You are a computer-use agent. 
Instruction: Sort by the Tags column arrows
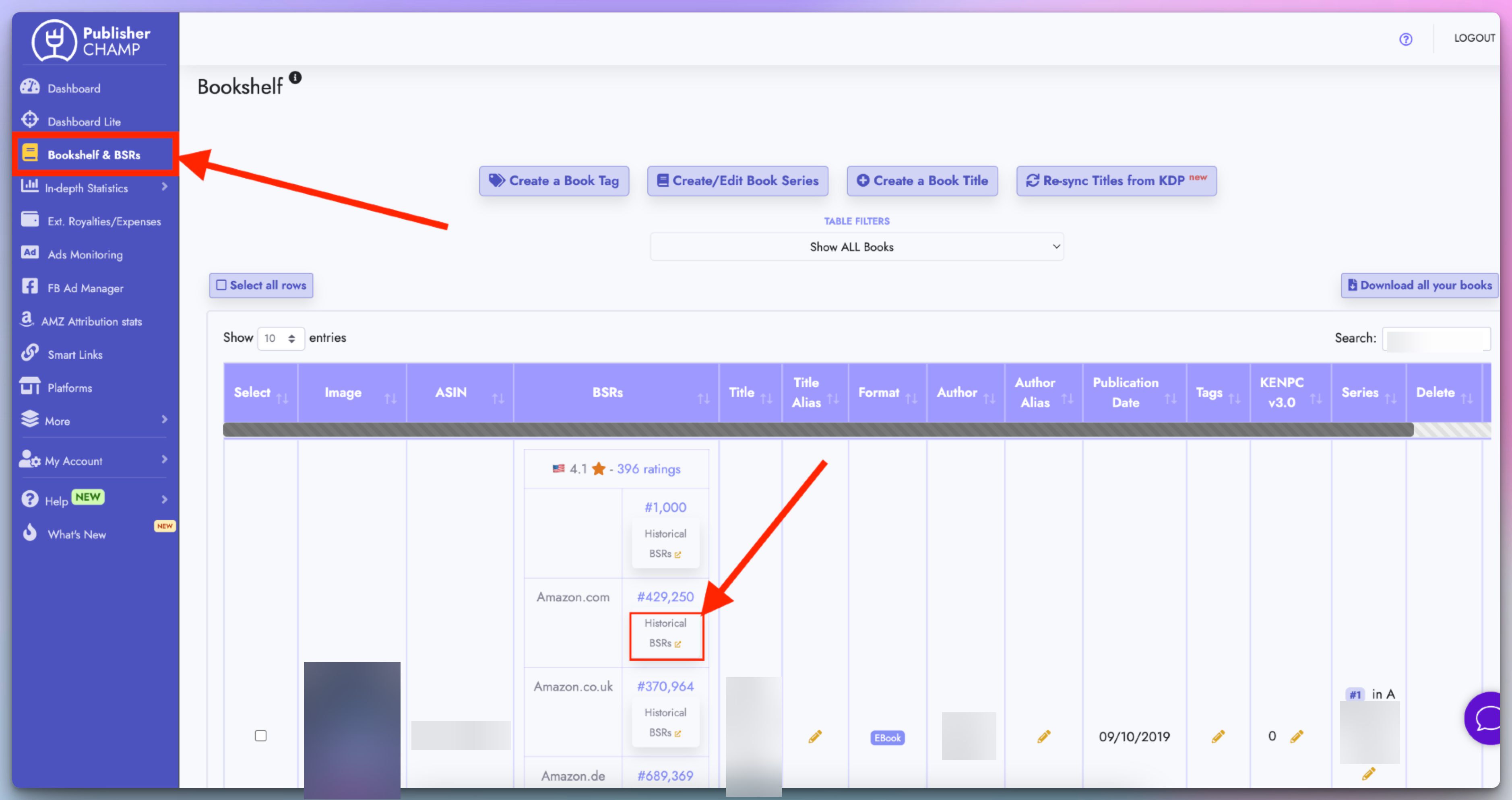click(x=1234, y=399)
